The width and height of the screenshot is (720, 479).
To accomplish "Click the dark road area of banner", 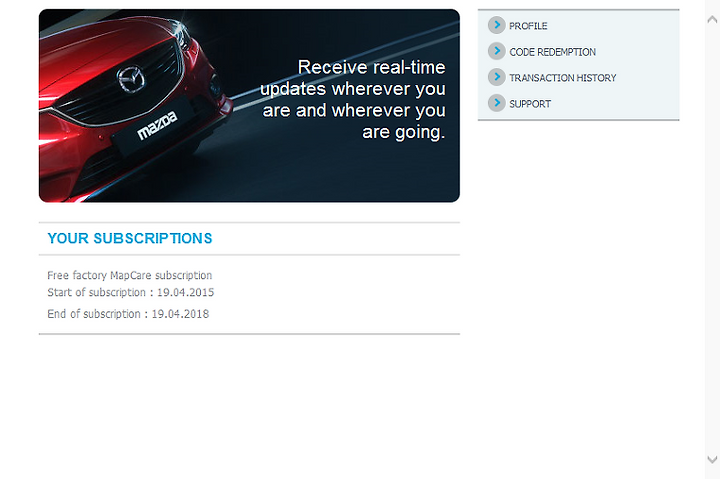I will (321, 175).
